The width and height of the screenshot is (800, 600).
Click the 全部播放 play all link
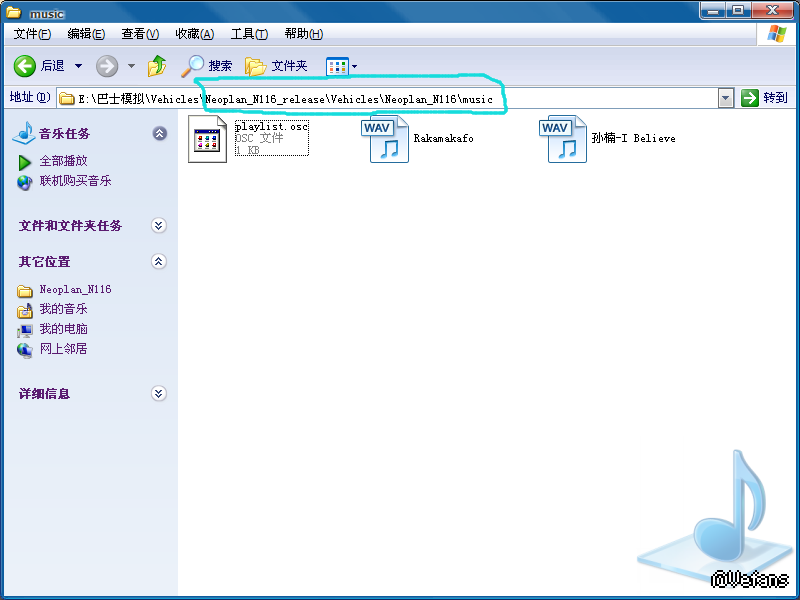(64, 161)
